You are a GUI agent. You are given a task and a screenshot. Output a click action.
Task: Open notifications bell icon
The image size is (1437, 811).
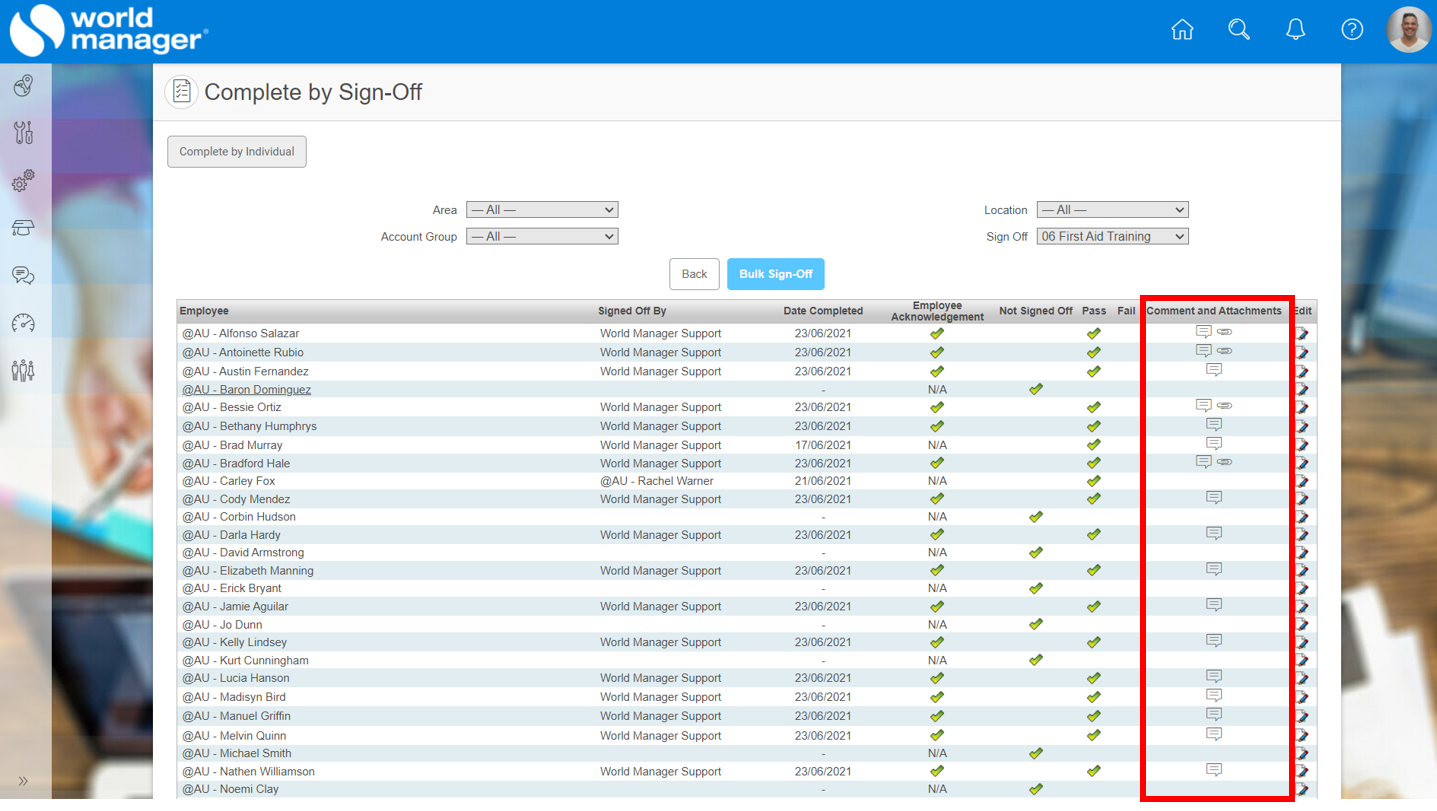pyautogui.click(x=1295, y=30)
